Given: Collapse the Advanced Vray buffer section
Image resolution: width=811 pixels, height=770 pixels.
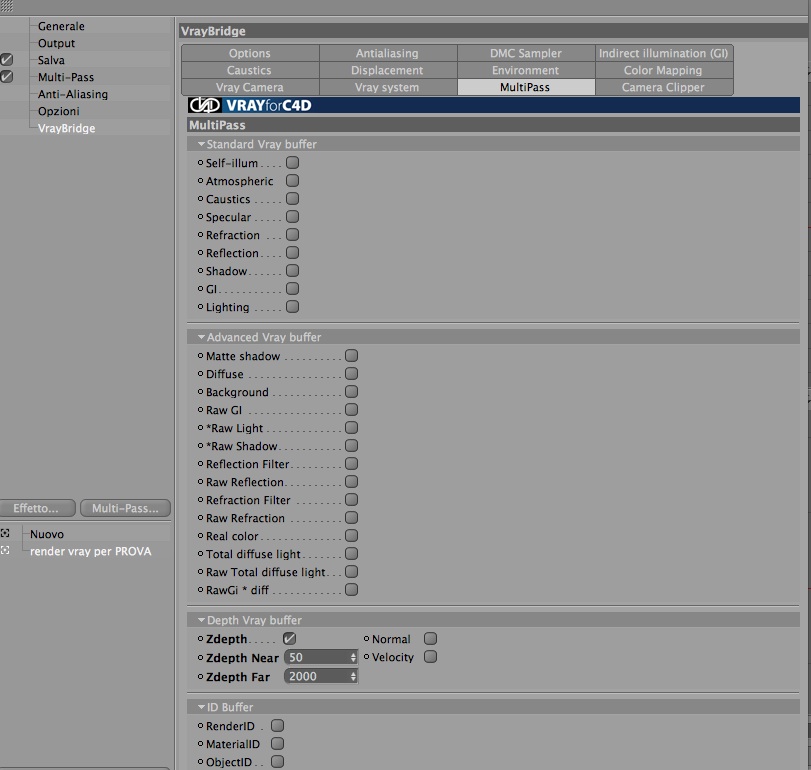Looking at the screenshot, I should point(202,337).
